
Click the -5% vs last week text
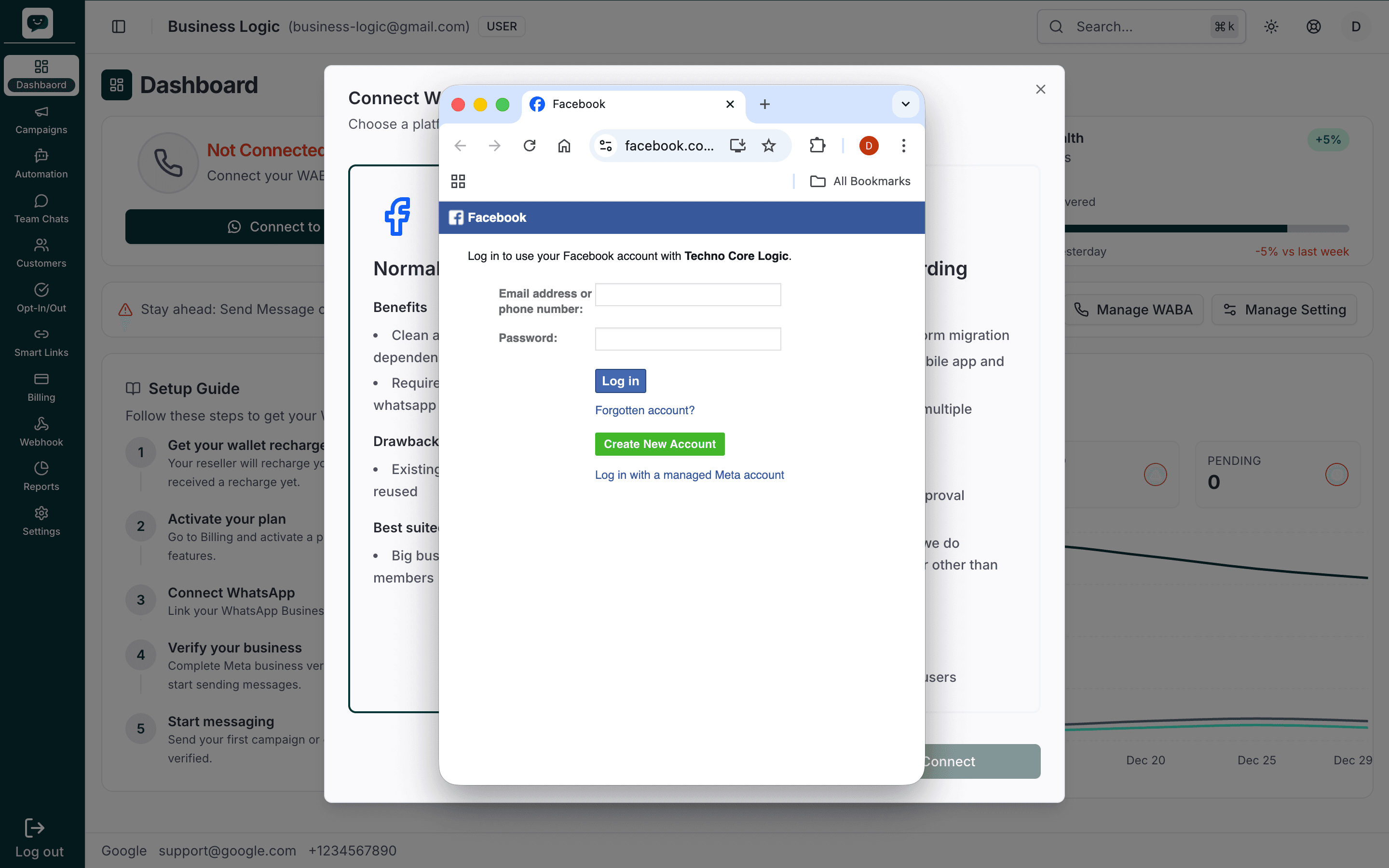pyautogui.click(x=1302, y=251)
